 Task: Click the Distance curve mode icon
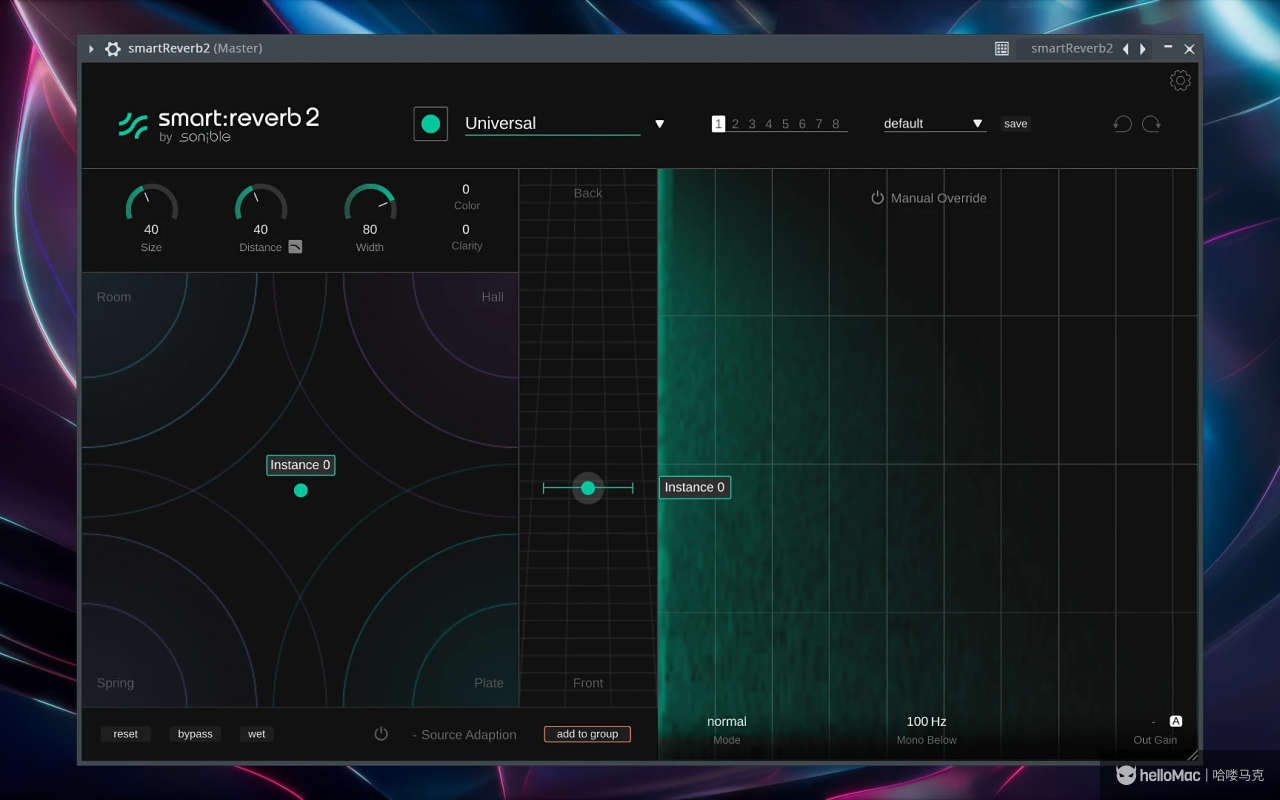pyautogui.click(x=295, y=247)
